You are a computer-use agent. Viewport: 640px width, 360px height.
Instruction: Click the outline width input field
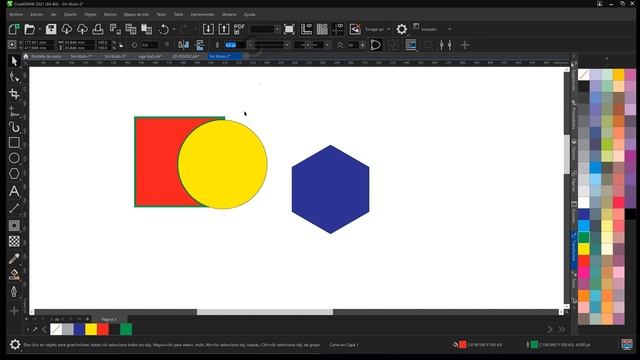235,45
